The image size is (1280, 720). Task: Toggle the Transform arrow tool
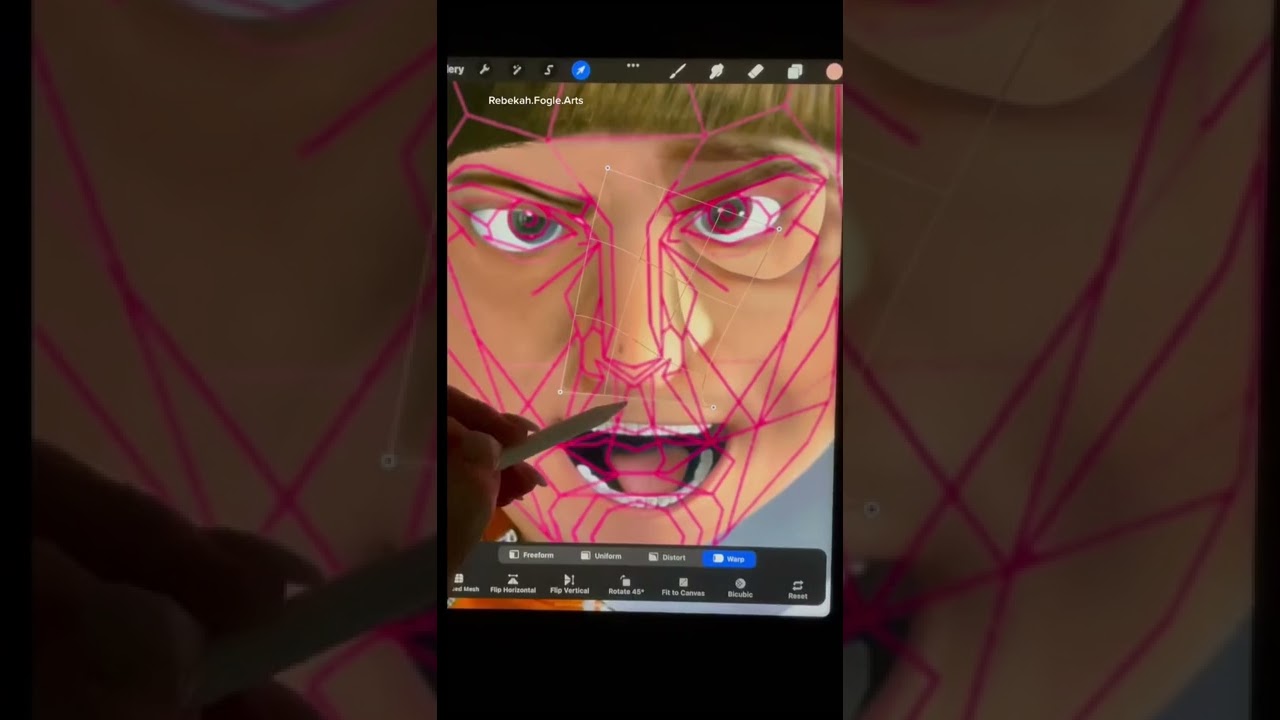click(x=581, y=70)
